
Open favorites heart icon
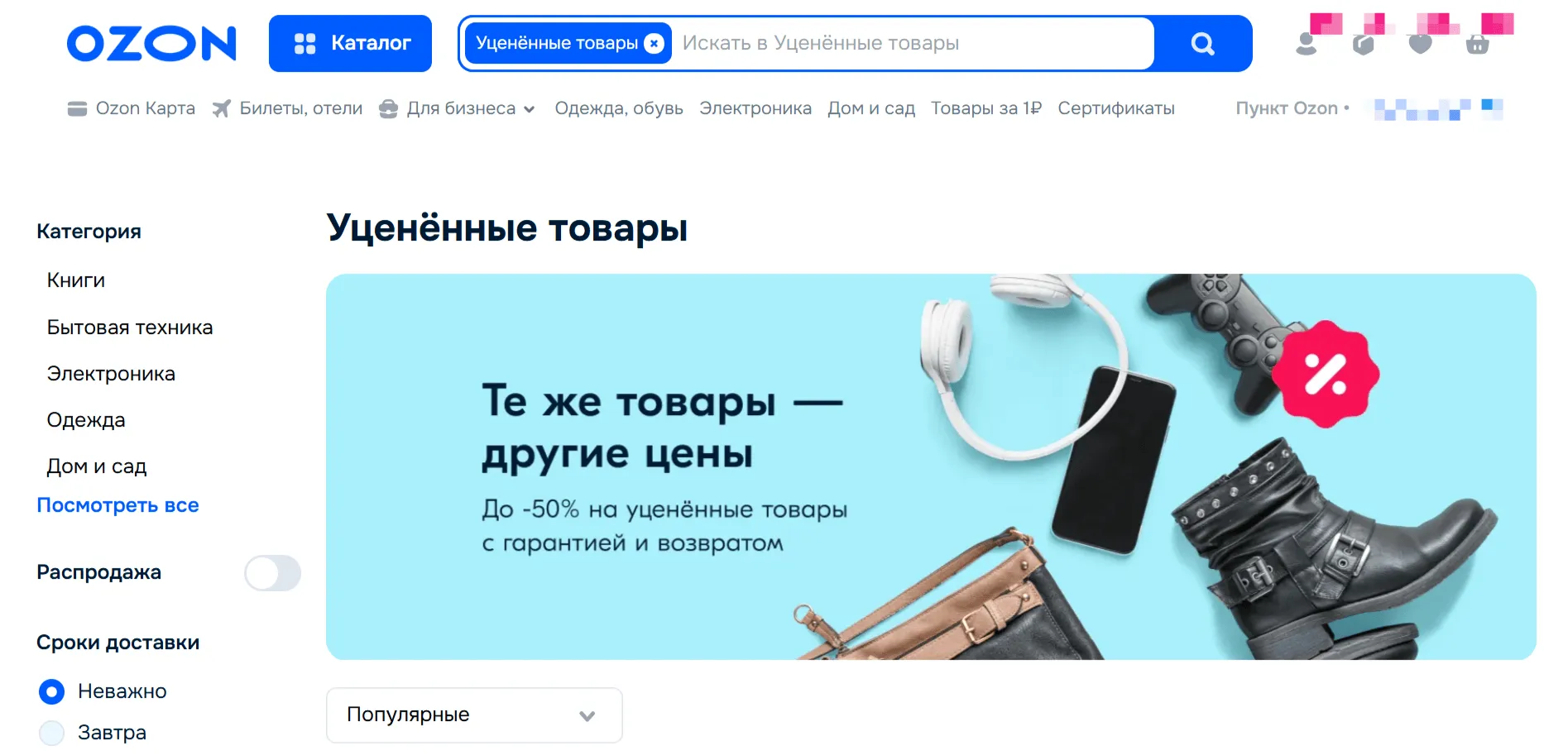click(x=1421, y=45)
